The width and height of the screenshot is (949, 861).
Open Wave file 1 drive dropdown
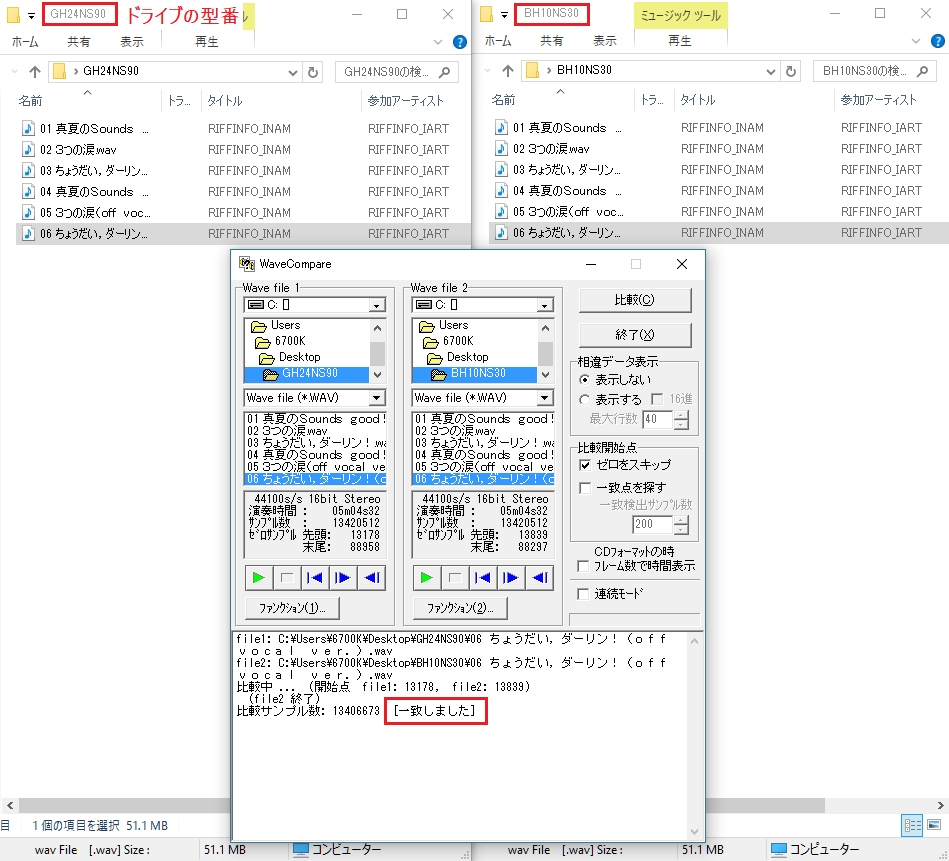pyautogui.click(x=376, y=305)
